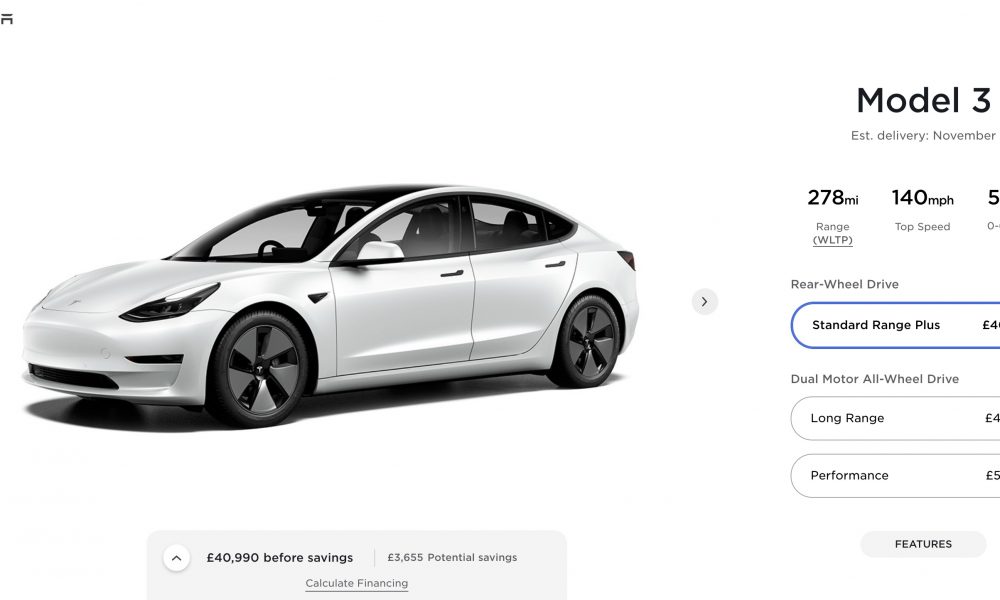
Task: Click the Rear-Wheel Drive section label
Action: pyautogui.click(x=844, y=284)
